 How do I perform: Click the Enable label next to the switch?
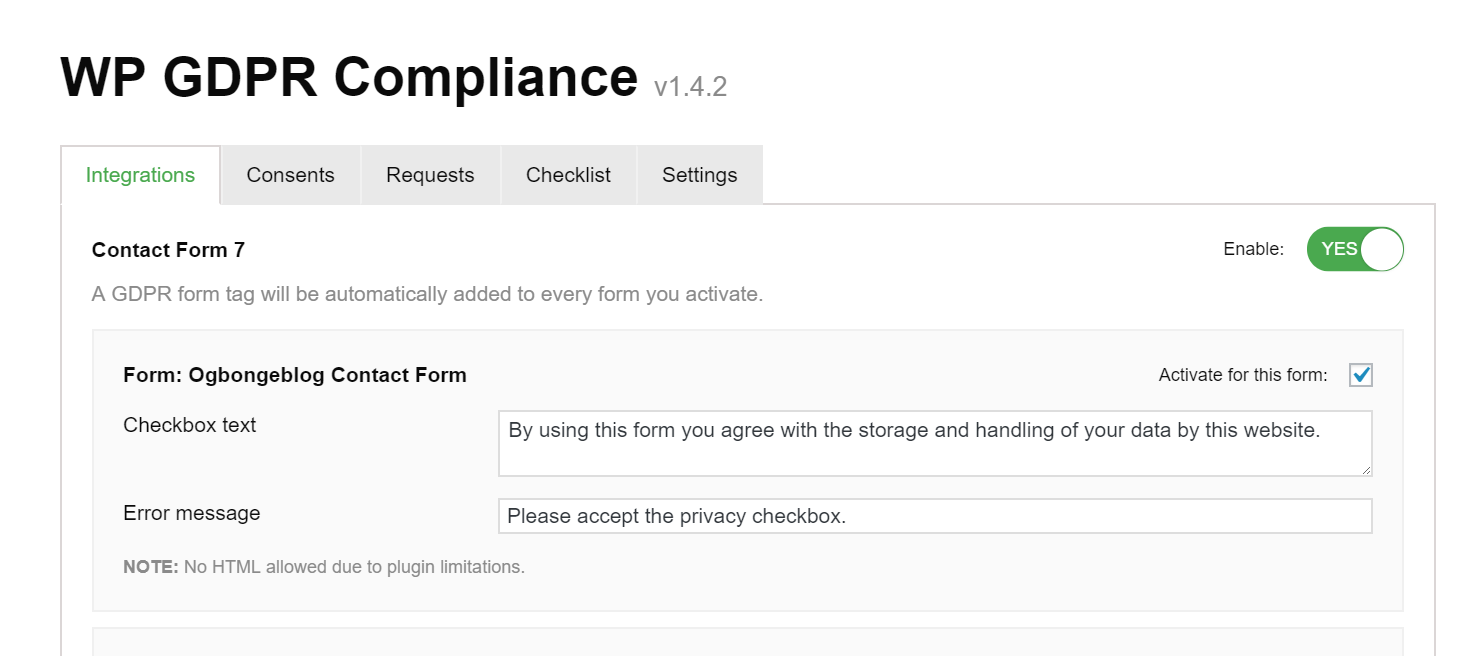click(1253, 249)
